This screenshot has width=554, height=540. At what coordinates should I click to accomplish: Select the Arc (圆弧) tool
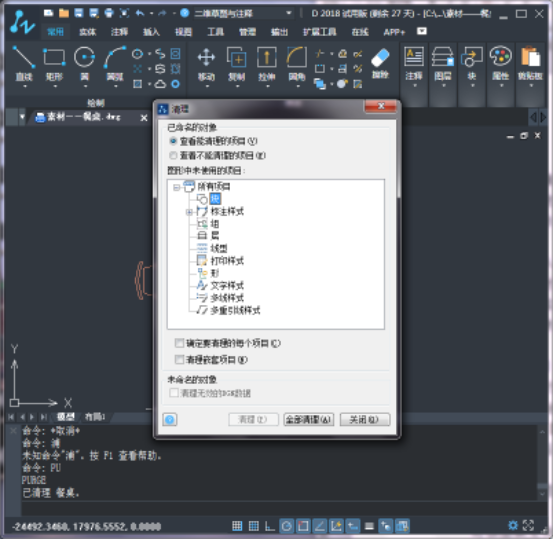(115, 63)
